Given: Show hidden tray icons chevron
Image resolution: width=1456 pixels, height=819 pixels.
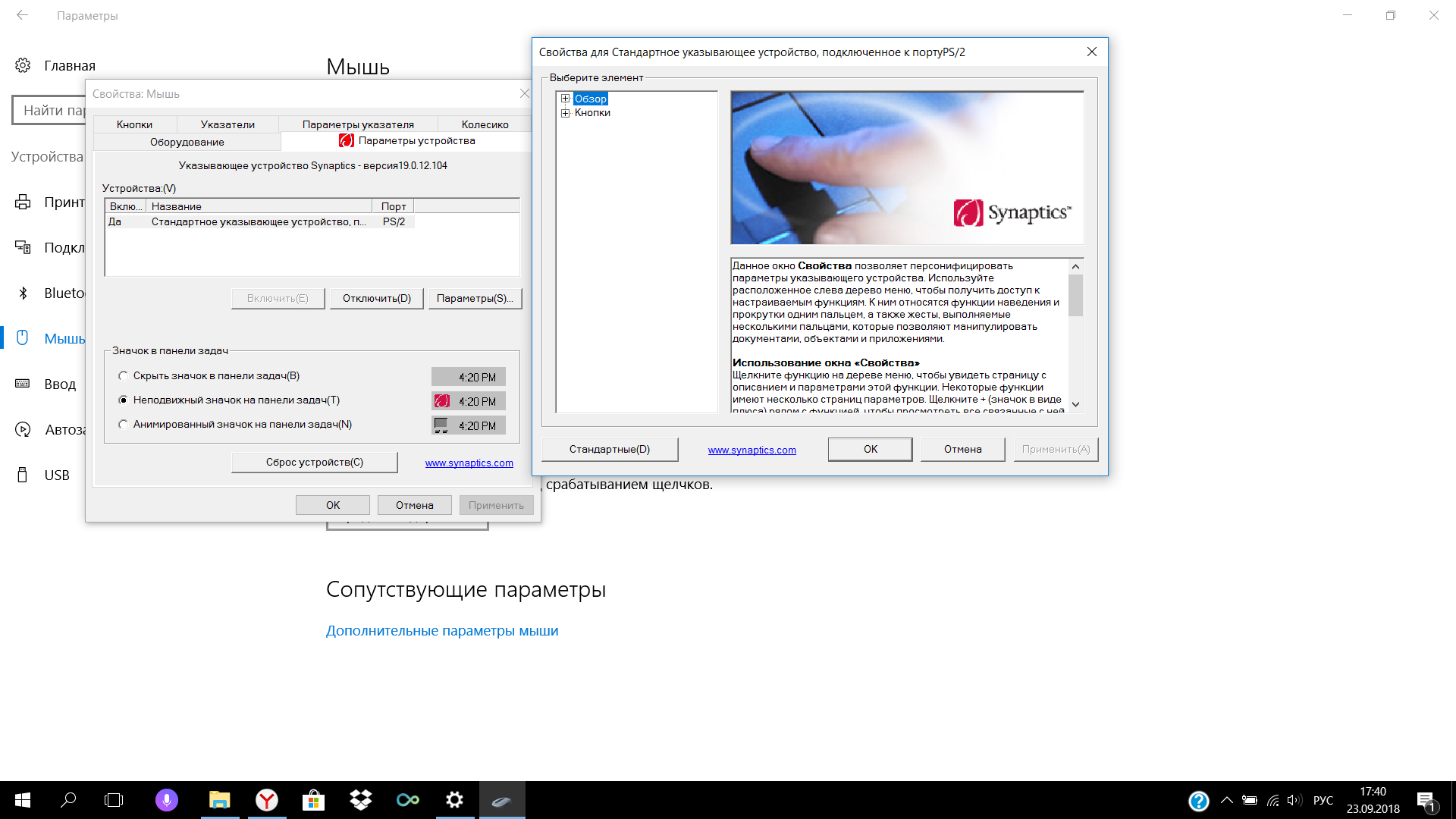Looking at the screenshot, I should [x=1226, y=800].
